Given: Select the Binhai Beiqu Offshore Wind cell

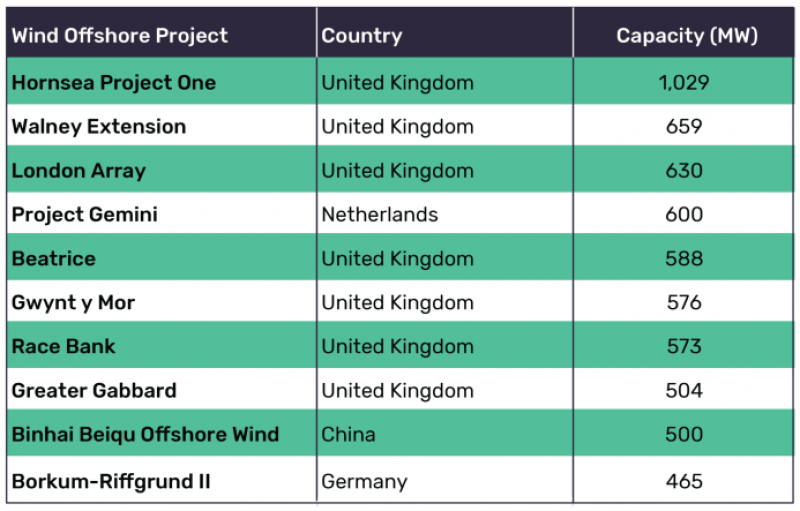Looking at the screenshot, I should pos(145,435).
